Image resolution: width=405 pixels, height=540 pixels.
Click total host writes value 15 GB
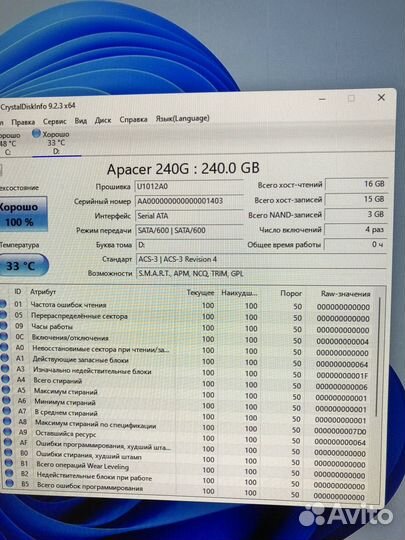(356, 199)
